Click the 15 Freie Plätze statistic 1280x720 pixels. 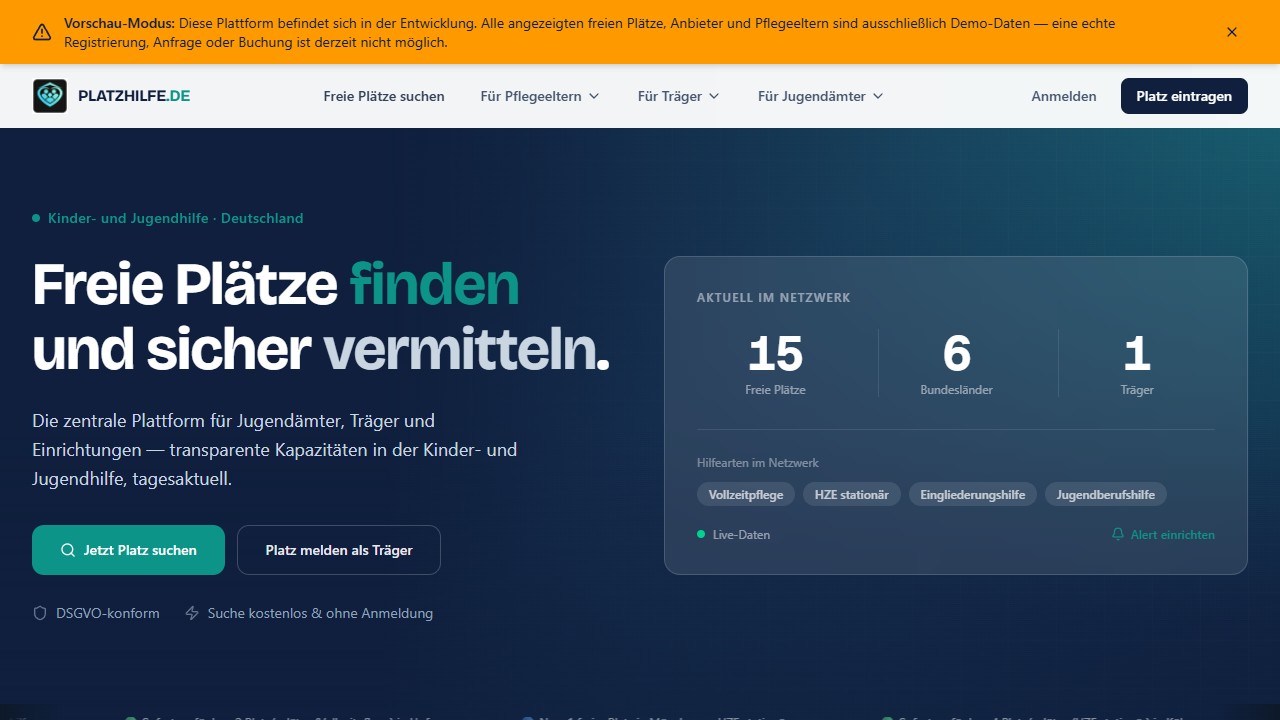tap(775, 363)
